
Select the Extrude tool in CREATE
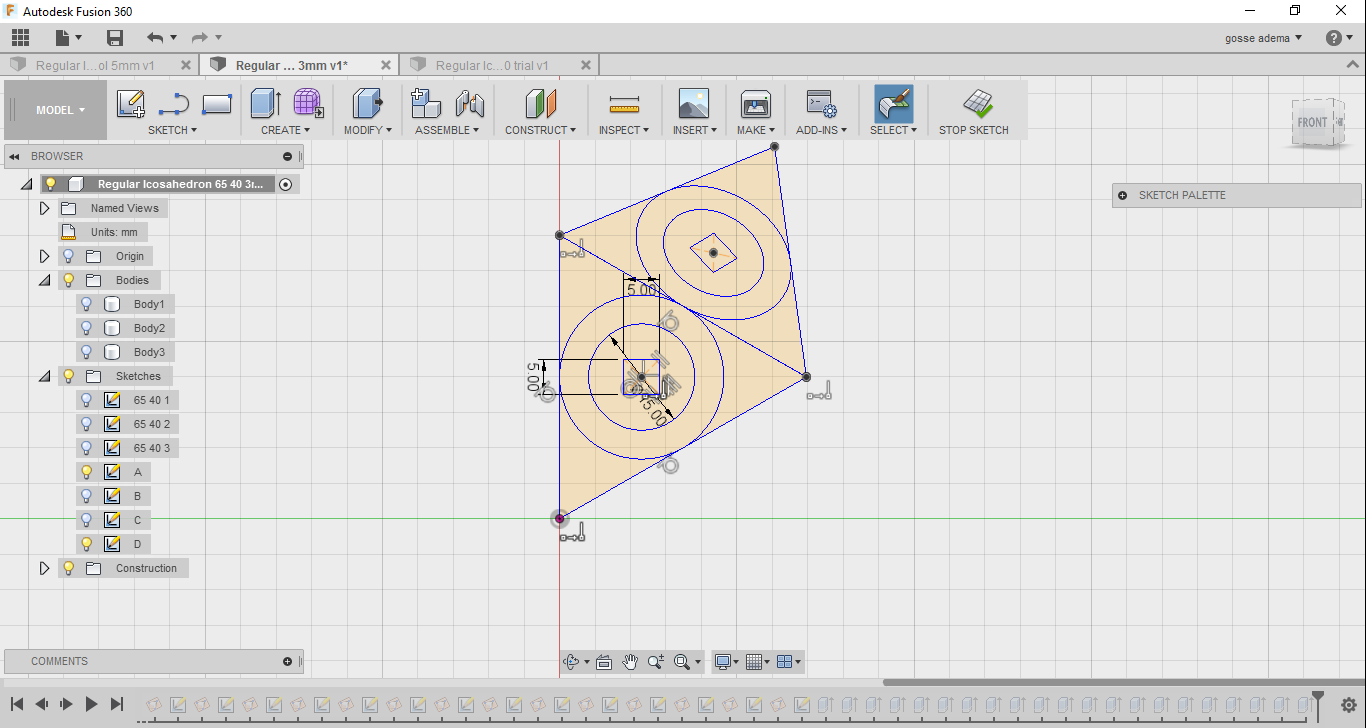click(x=265, y=104)
